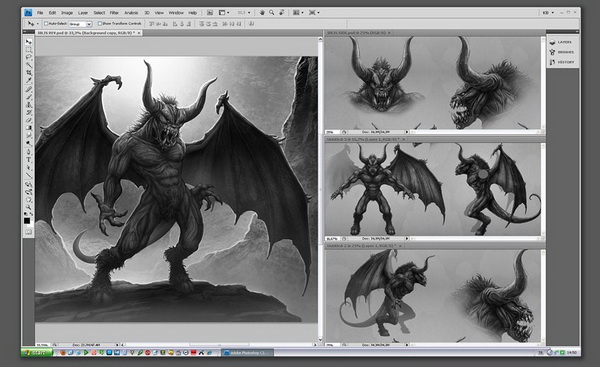Select the Clone Stamp tool
600x367 pixels.
click(28, 104)
